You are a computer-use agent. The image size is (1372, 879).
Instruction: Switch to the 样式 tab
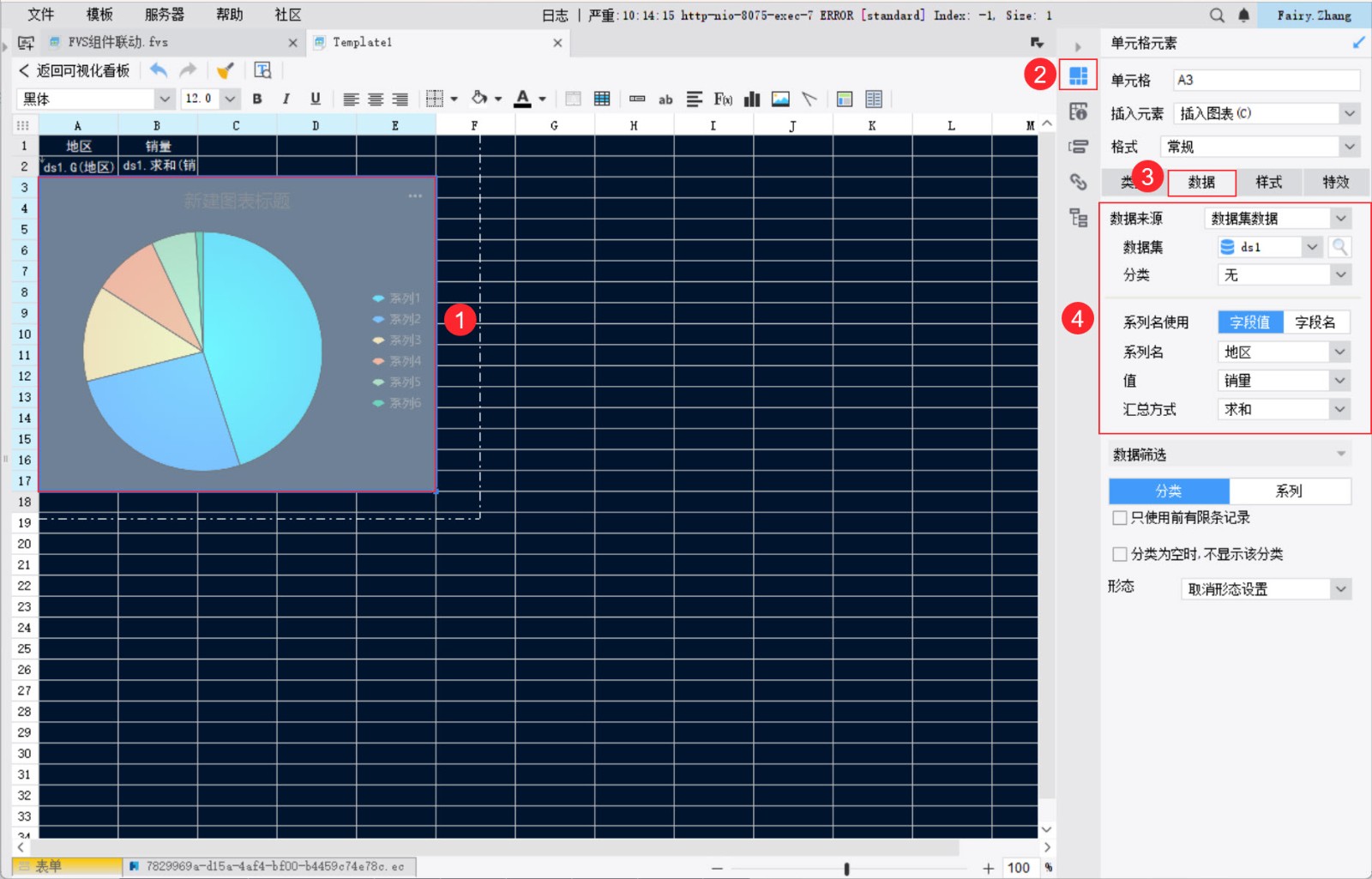(x=1269, y=182)
